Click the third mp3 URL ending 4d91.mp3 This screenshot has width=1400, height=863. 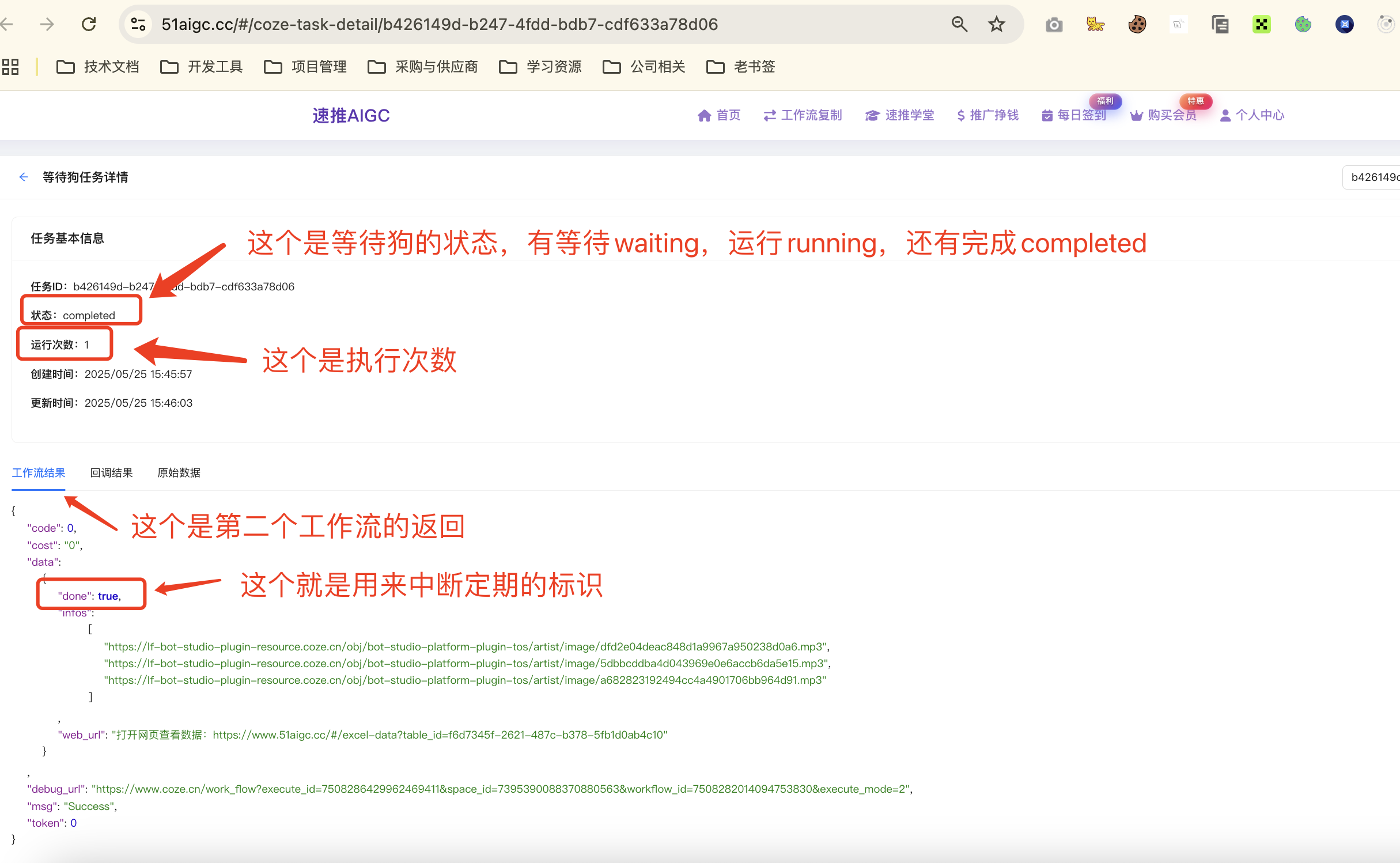pos(465,680)
